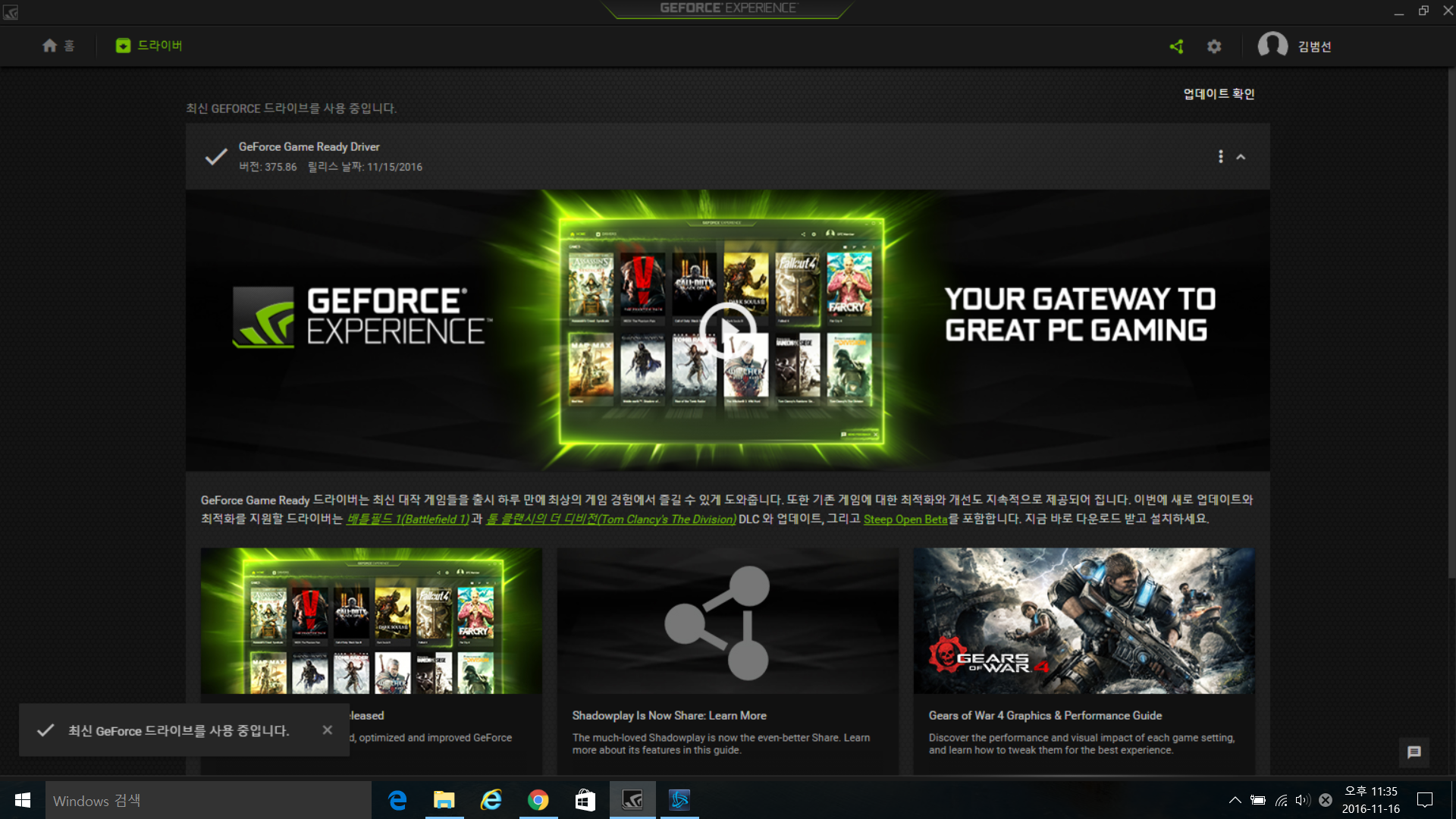Open the Steep Open Beta link
This screenshot has width=1456, height=819.
click(x=905, y=519)
